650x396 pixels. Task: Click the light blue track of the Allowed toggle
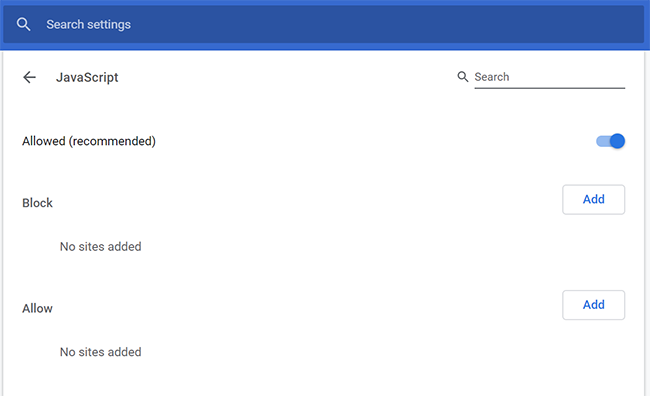coord(602,141)
